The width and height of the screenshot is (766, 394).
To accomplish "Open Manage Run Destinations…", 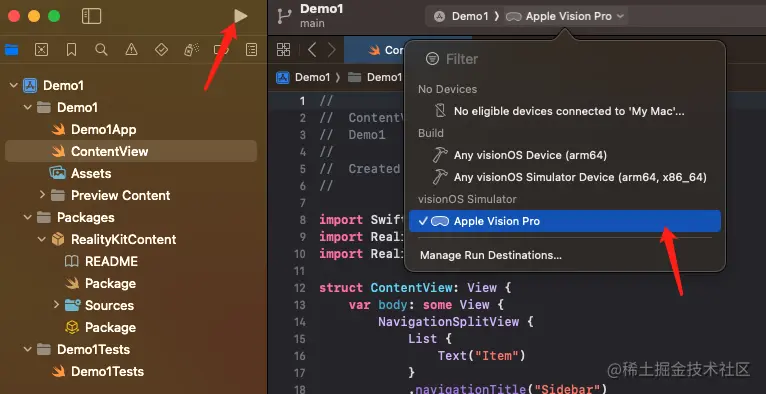I will [x=490, y=255].
